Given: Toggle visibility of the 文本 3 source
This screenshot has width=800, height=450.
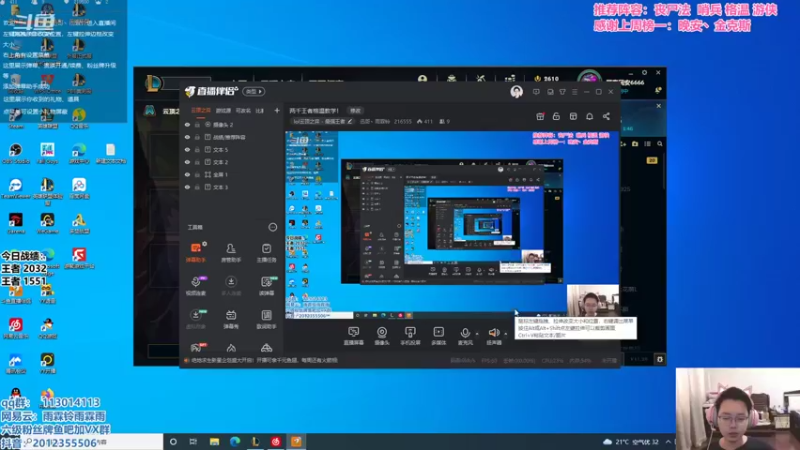Looking at the screenshot, I should [x=187, y=187].
